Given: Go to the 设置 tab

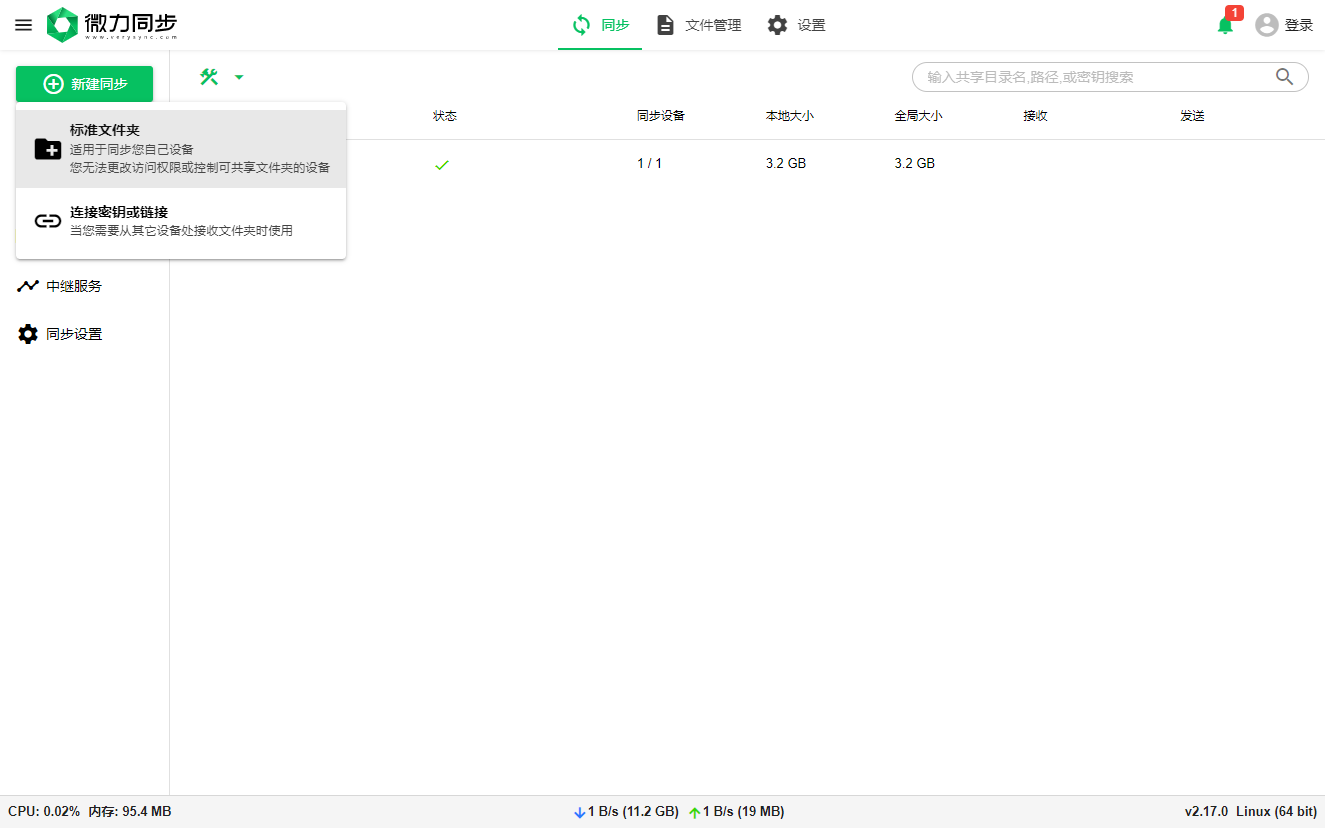Looking at the screenshot, I should (x=796, y=25).
